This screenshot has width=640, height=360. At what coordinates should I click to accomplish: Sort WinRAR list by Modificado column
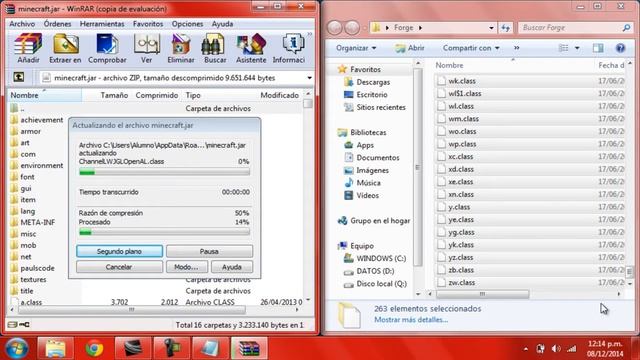tap(280, 95)
